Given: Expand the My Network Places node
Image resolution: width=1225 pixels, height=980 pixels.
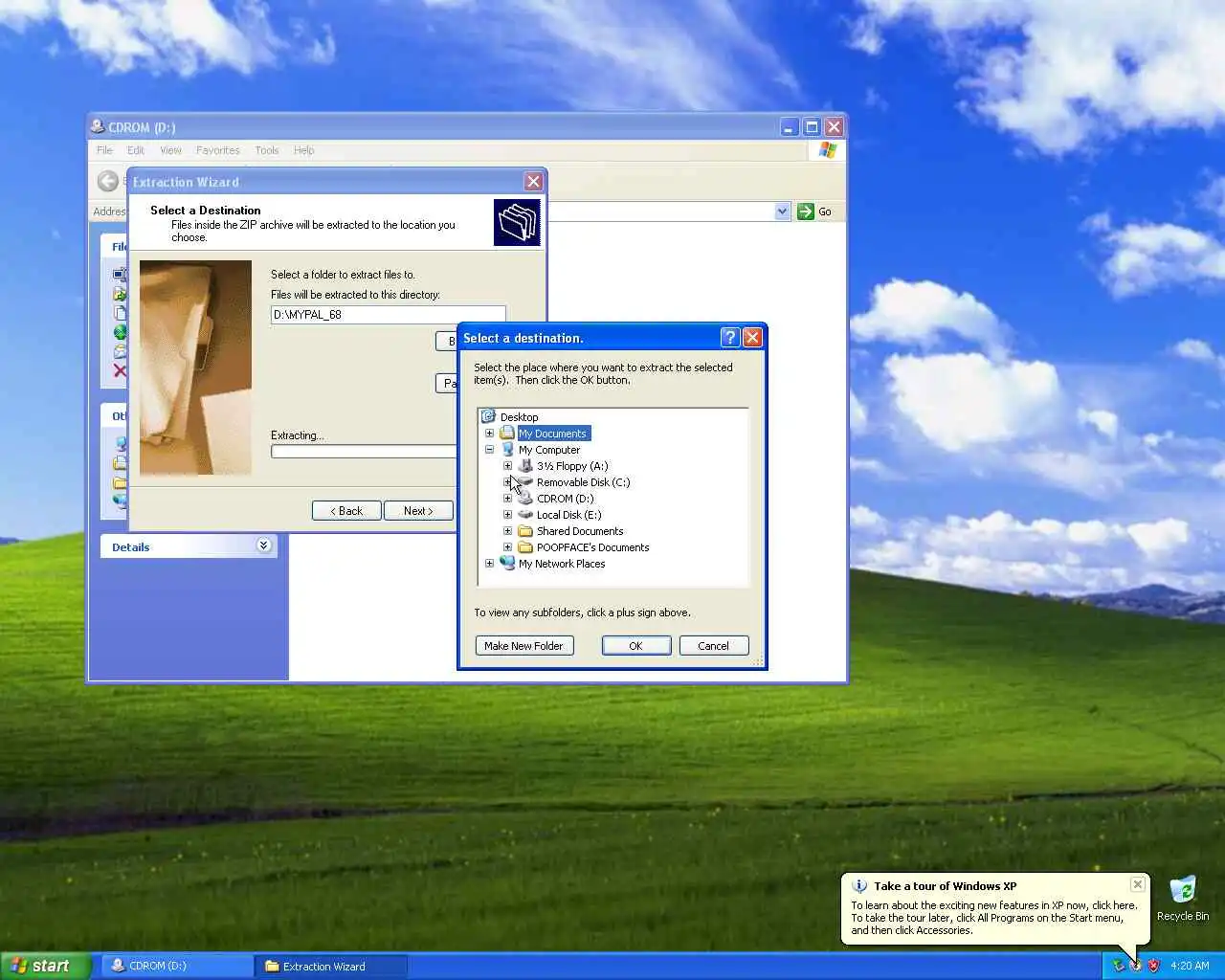Looking at the screenshot, I should click(x=489, y=563).
